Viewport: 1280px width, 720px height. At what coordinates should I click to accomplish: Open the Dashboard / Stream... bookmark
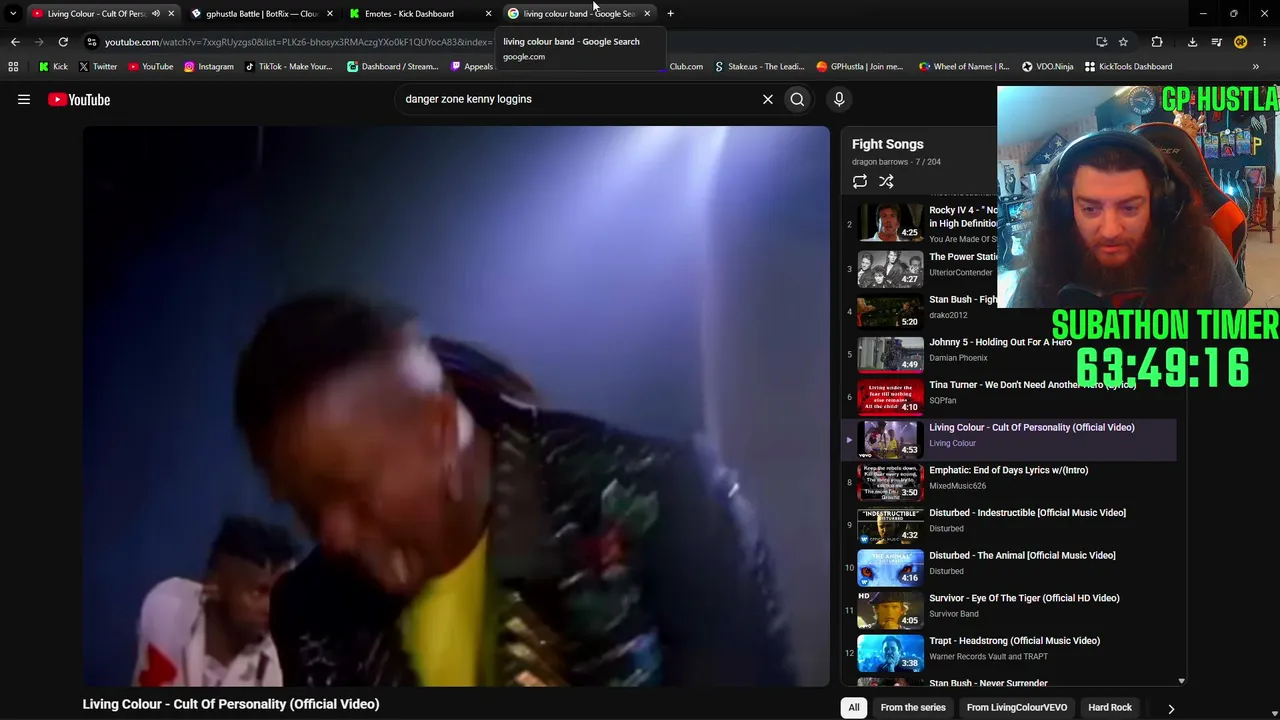392,67
